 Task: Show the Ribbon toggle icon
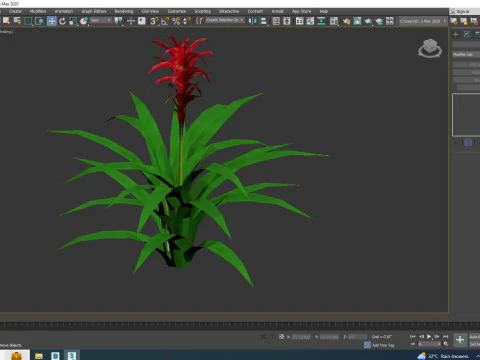tap(299, 21)
